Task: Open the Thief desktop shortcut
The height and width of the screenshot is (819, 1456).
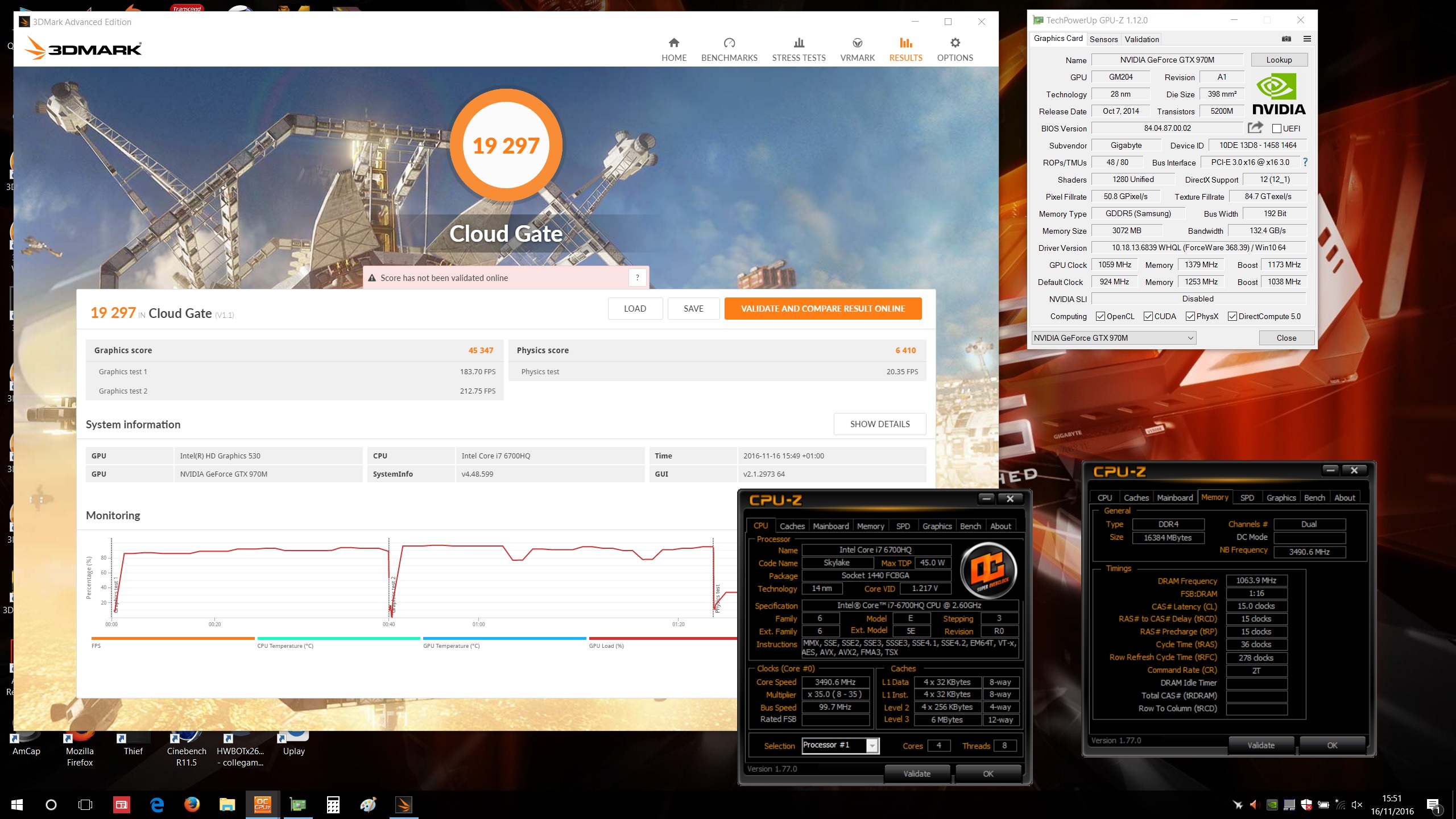Action: point(133,745)
